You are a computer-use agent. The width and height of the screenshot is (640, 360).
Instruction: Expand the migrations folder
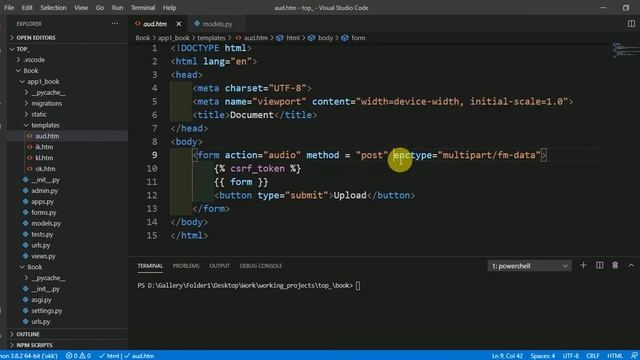tap(67, 103)
